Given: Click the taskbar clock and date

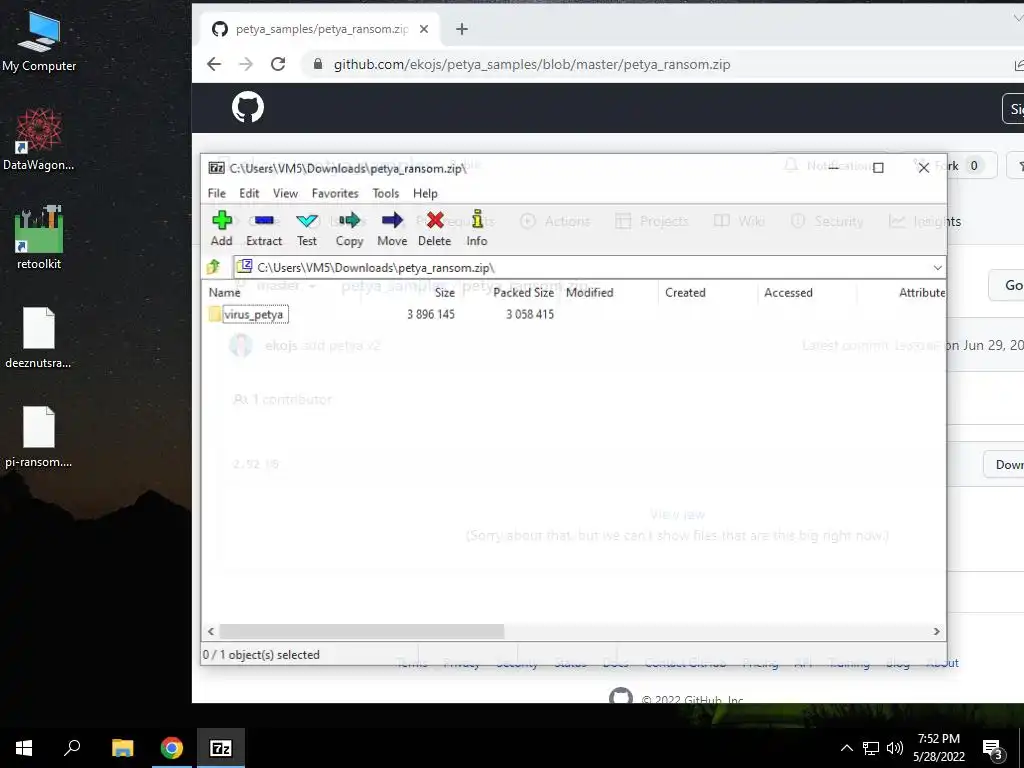Looking at the screenshot, I should (x=938, y=748).
